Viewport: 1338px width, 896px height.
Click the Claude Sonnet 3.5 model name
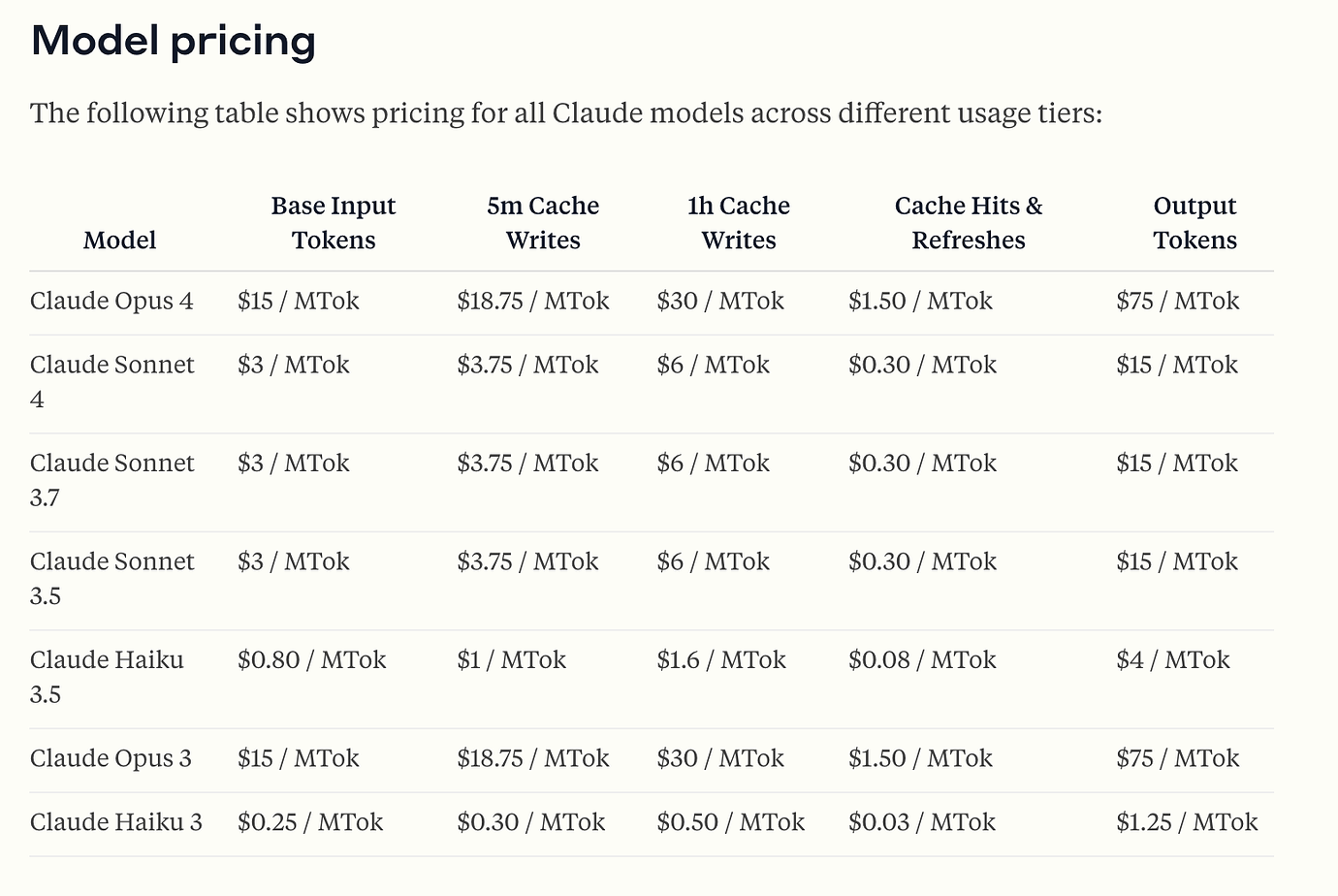tap(112, 579)
